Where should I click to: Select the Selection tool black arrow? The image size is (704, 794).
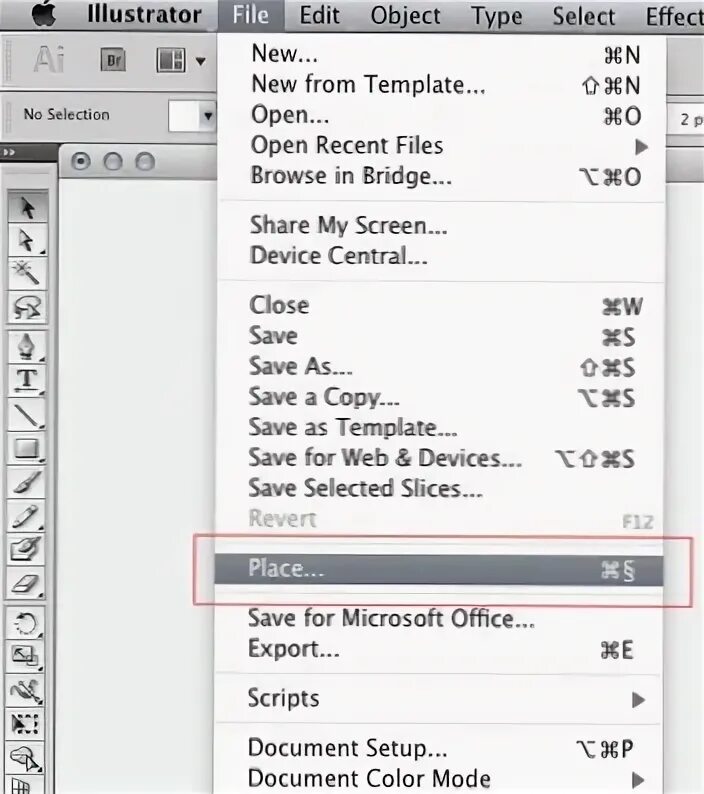[27, 208]
